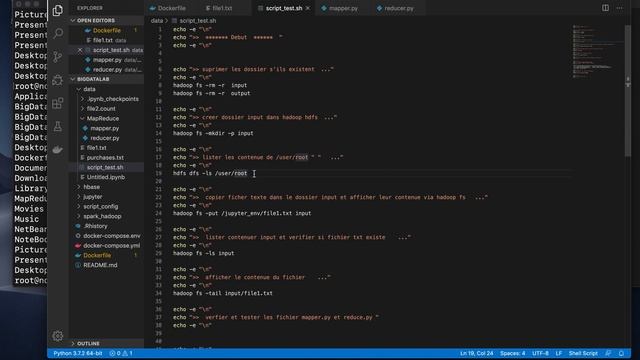Open README.md file
The height and width of the screenshot is (360, 640).
tap(107, 265)
